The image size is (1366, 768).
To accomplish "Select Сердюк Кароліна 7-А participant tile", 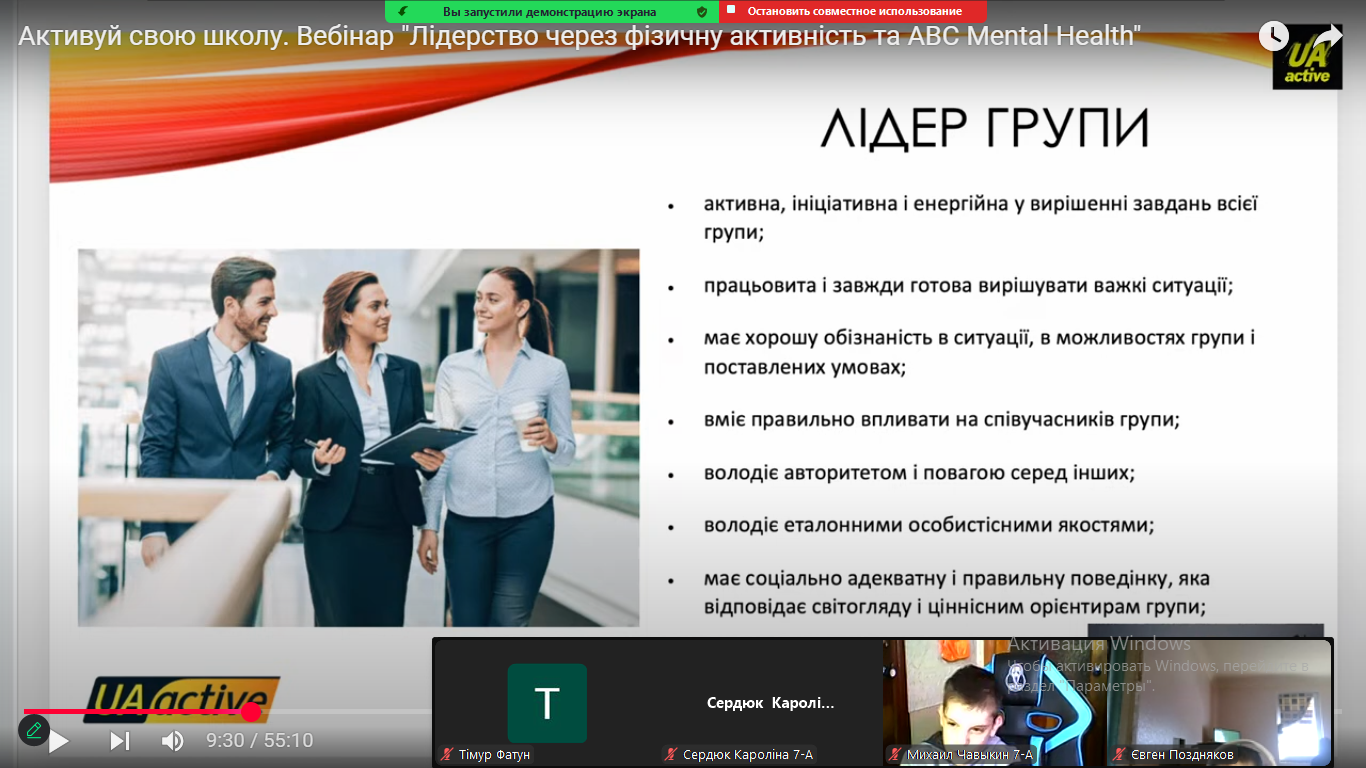I will point(770,702).
